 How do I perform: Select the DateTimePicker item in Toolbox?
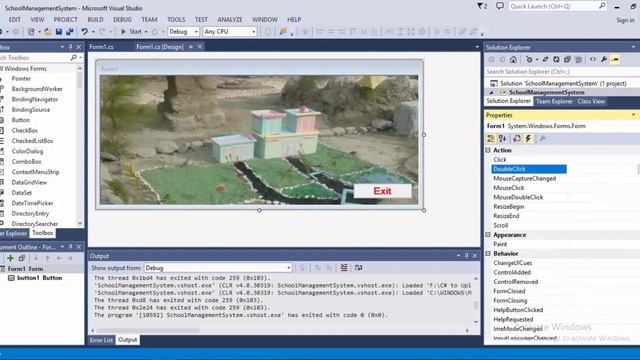pos(32,203)
